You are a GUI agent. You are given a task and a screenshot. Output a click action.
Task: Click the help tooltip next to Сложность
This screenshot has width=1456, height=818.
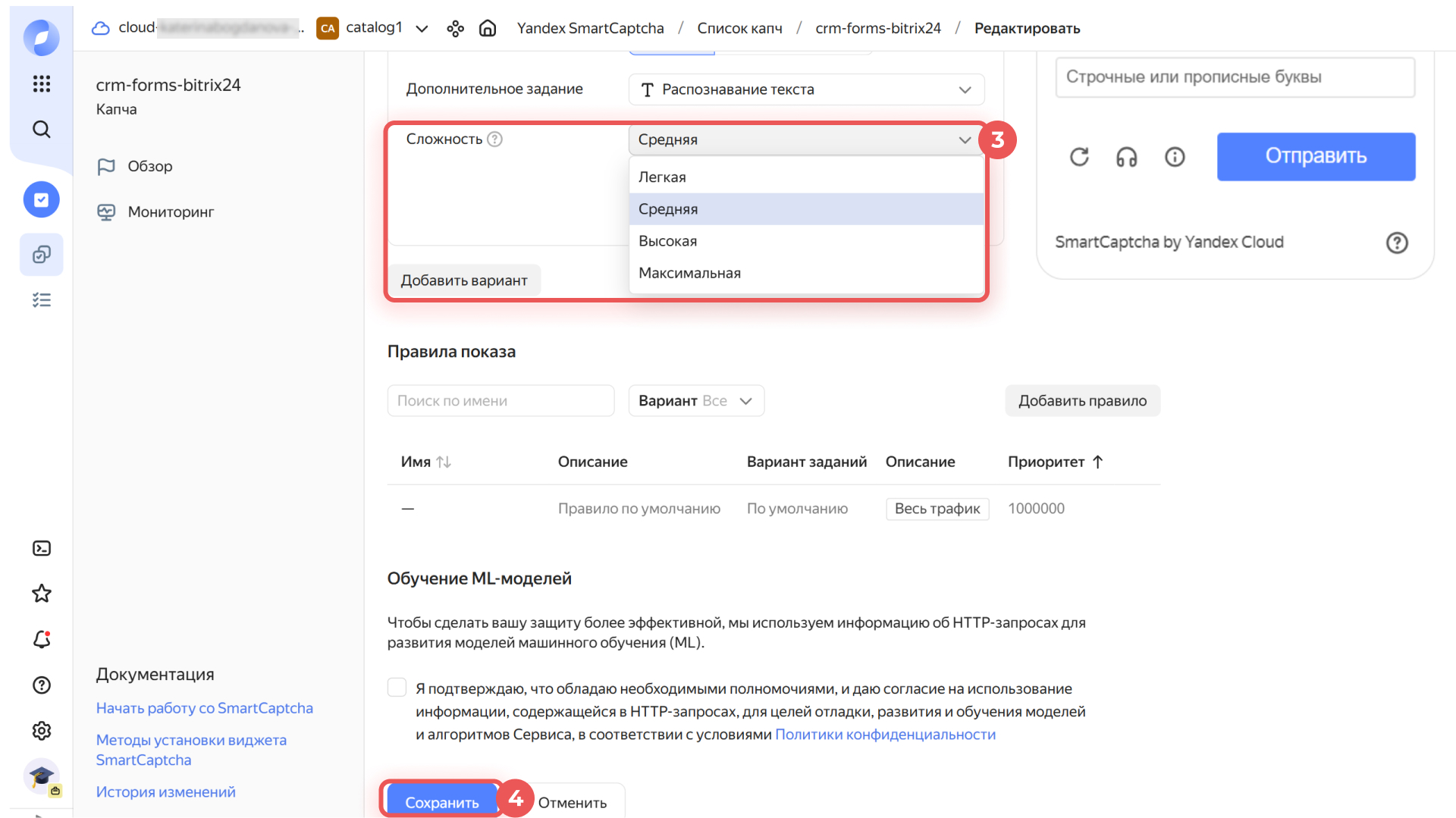[494, 139]
